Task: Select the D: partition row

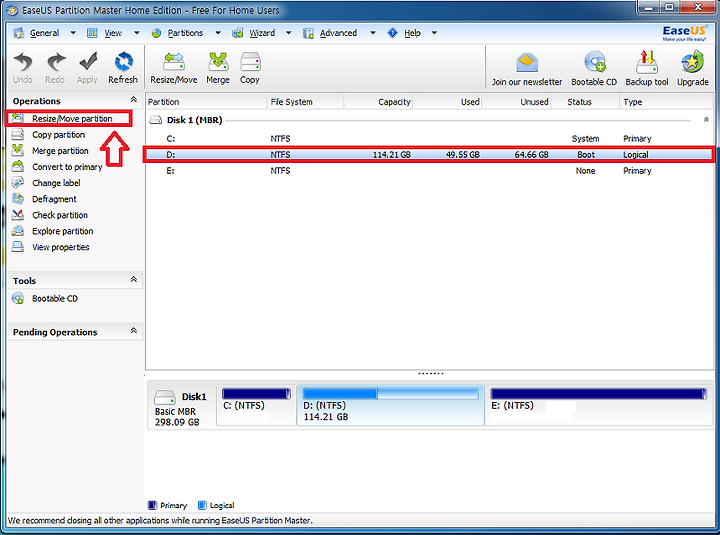Action: point(429,155)
